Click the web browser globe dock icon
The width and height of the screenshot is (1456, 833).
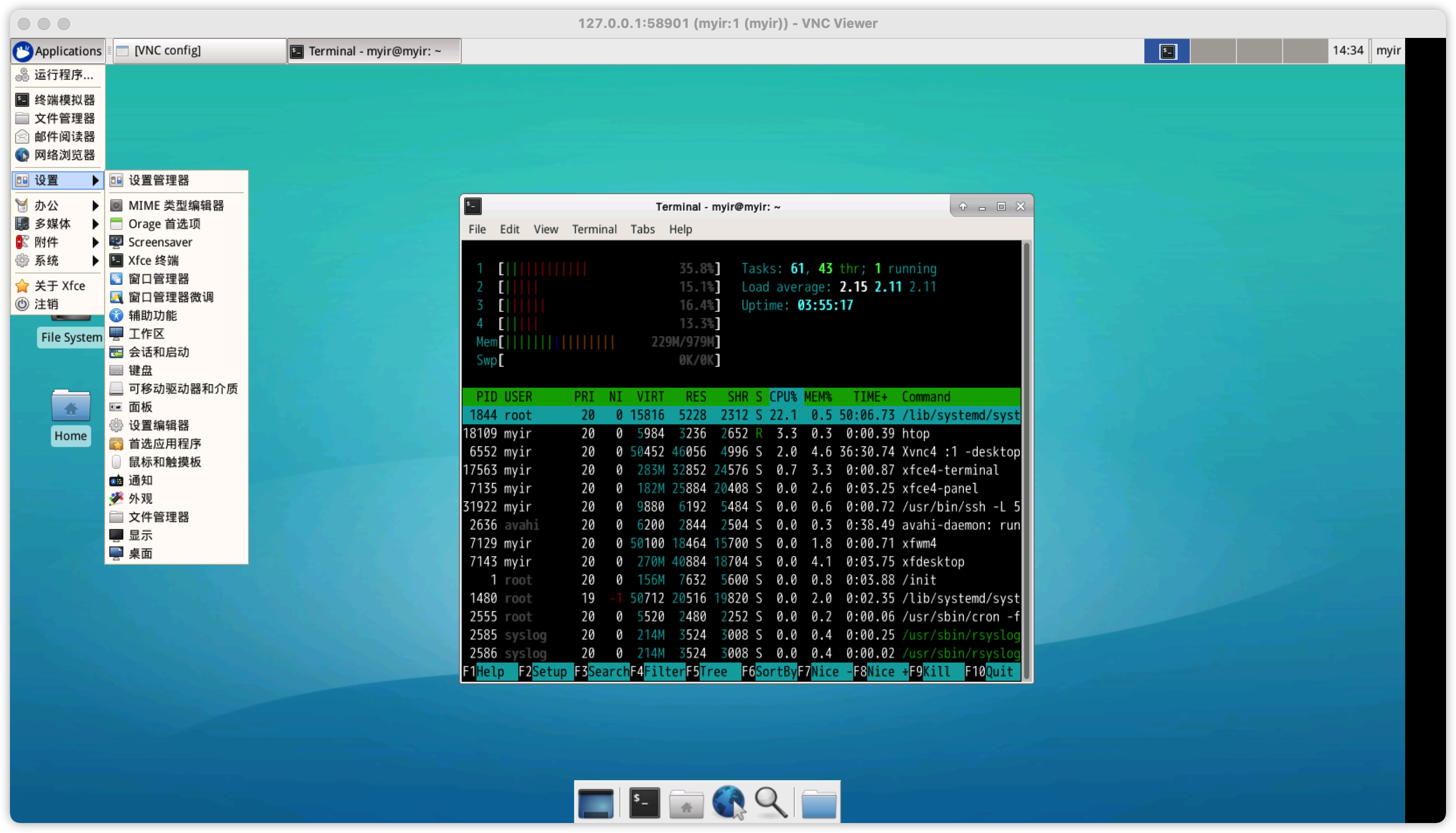click(x=728, y=802)
